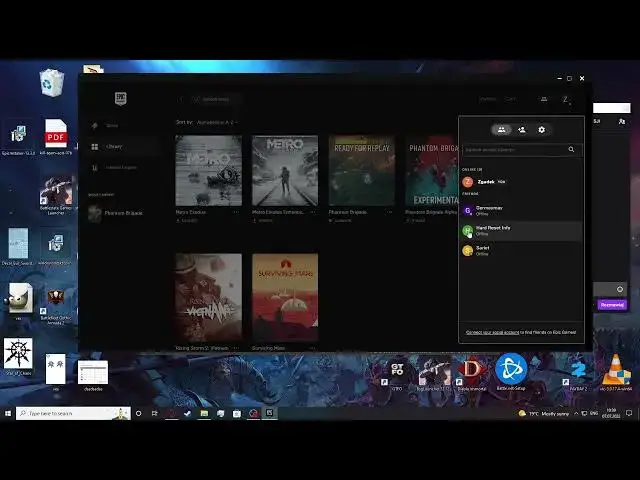Open three-dot menu for Metro Exodus Enhanced

(x=312, y=212)
